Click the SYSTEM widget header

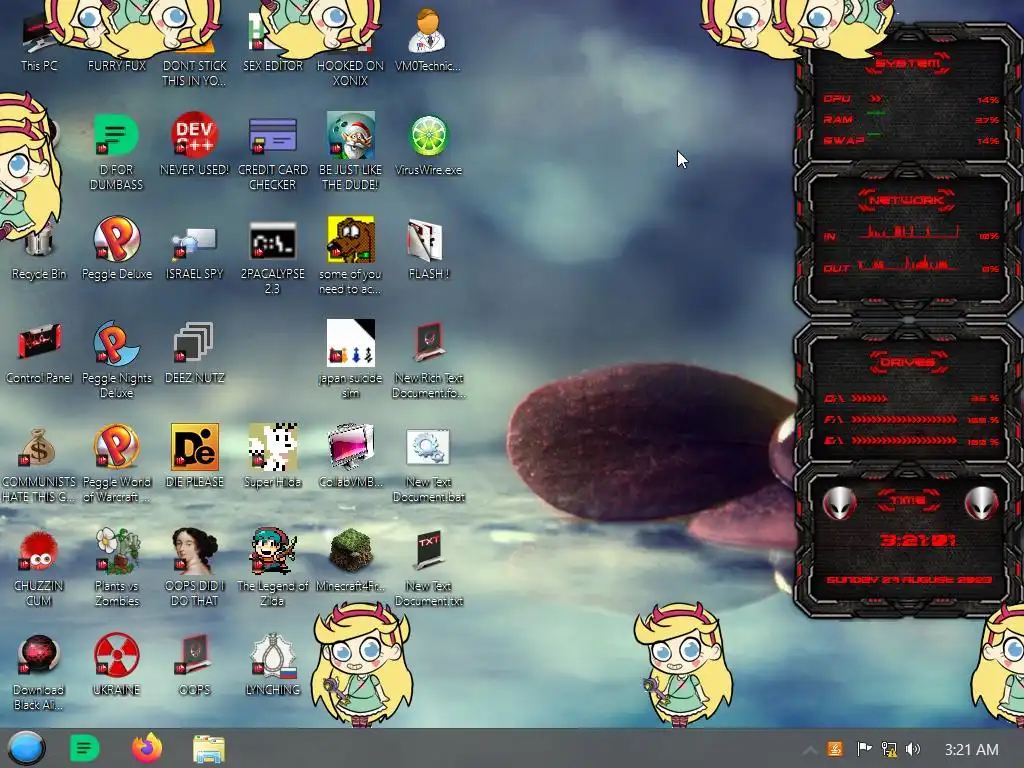(907, 63)
